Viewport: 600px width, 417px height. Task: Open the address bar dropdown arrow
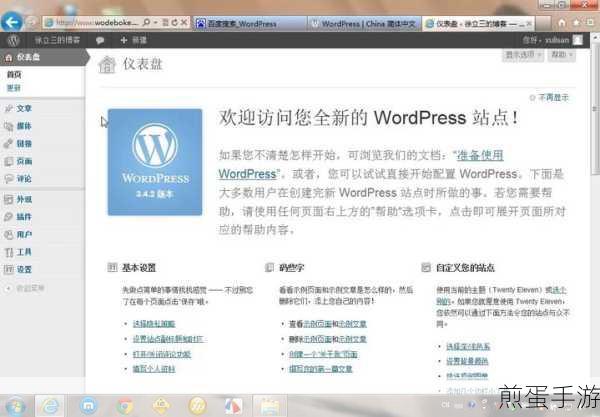pyautogui.click(x=156, y=23)
